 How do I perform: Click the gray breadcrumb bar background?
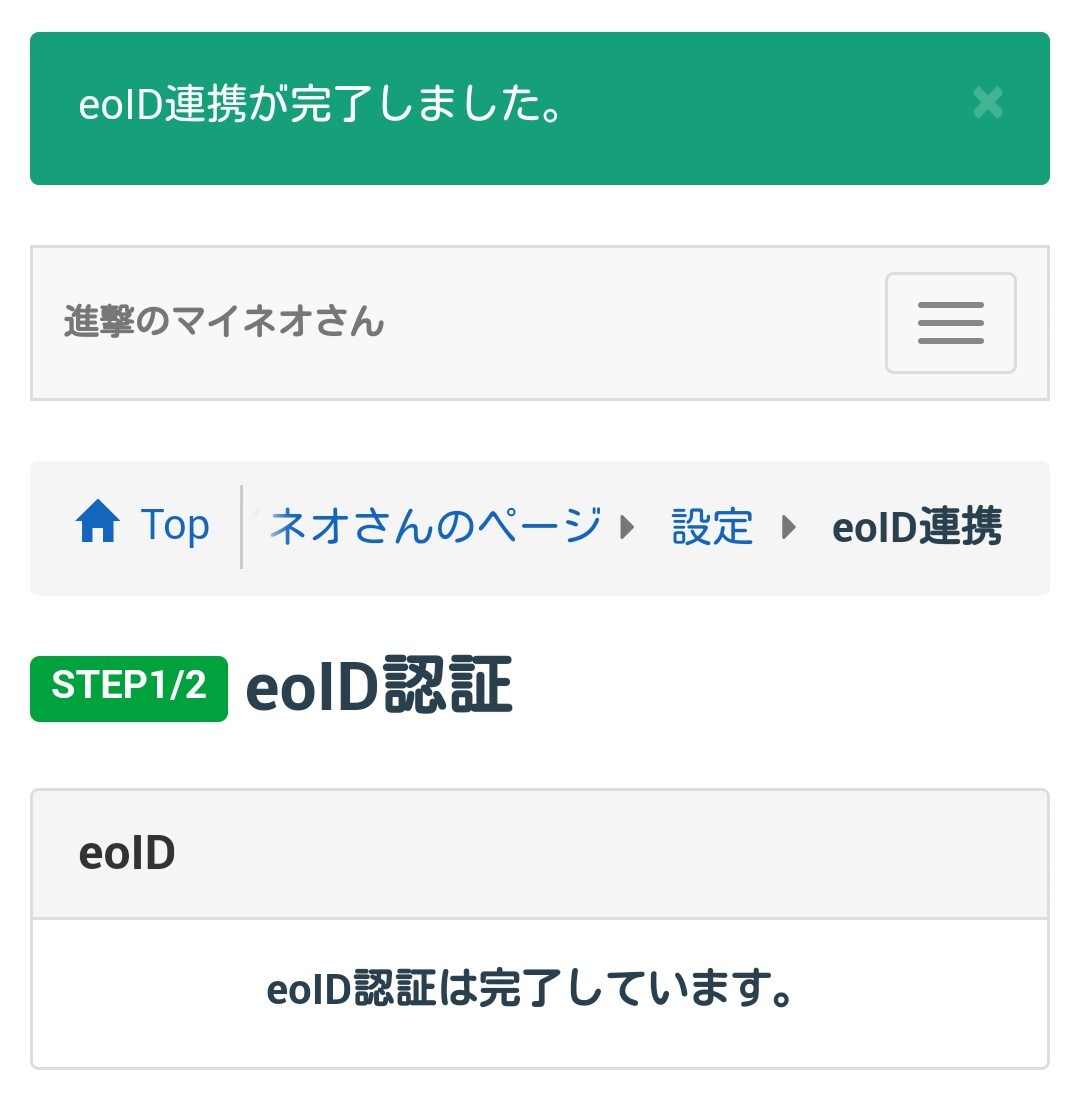coord(540,580)
